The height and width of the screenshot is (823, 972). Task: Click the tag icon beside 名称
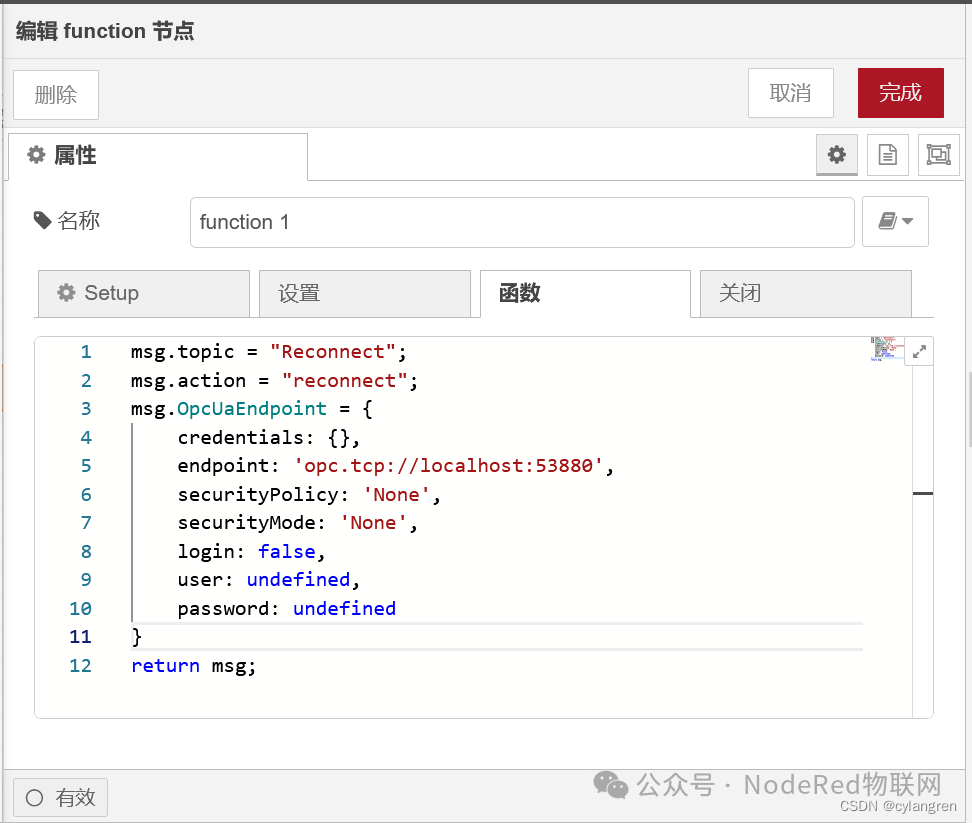(x=43, y=221)
